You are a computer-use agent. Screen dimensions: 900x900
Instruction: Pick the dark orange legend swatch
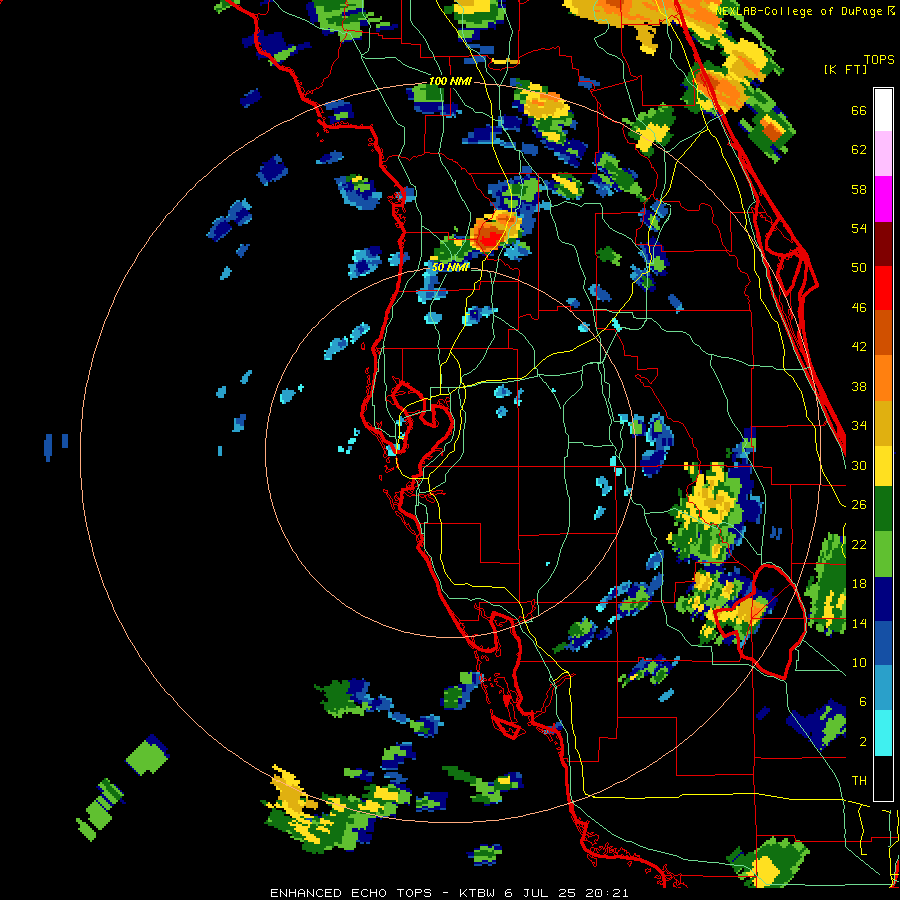(883, 332)
